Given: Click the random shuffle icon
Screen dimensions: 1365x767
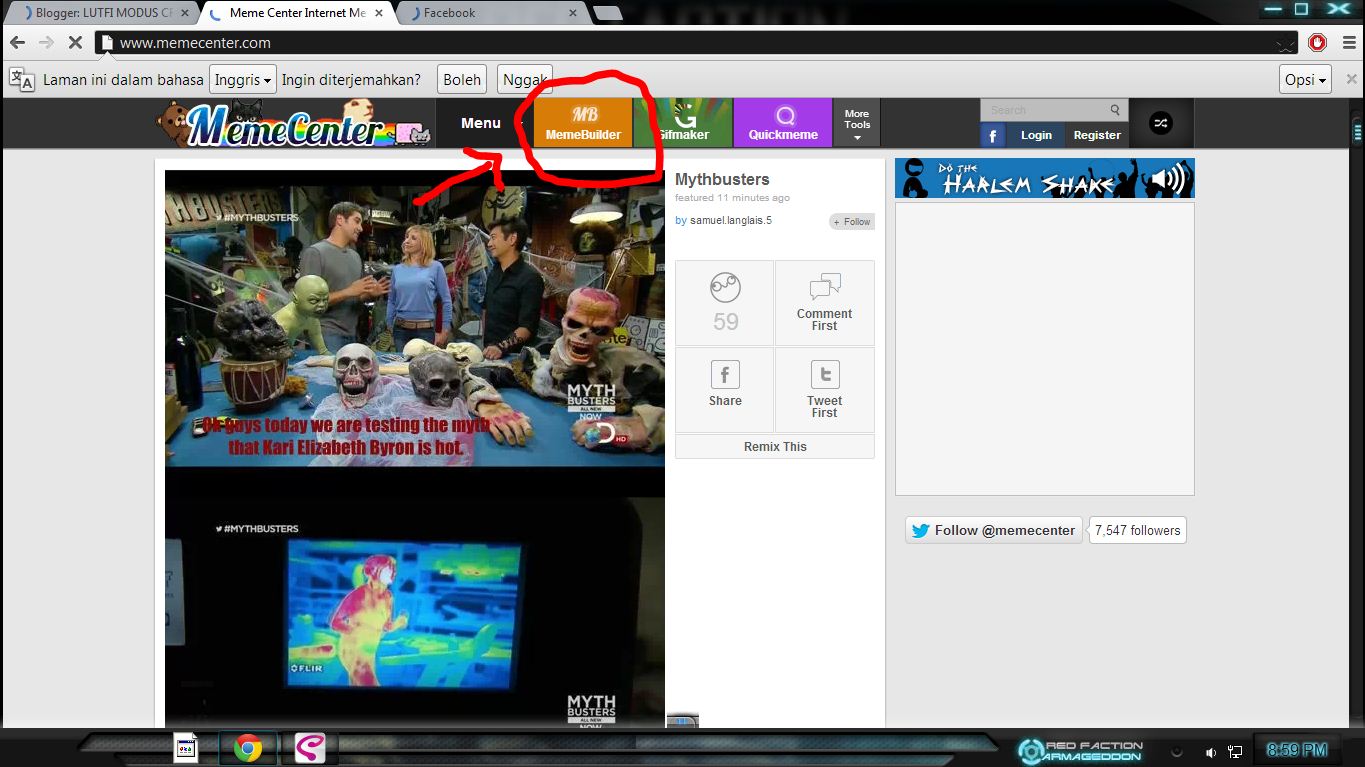Looking at the screenshot, I should [x=1160, y=123].
